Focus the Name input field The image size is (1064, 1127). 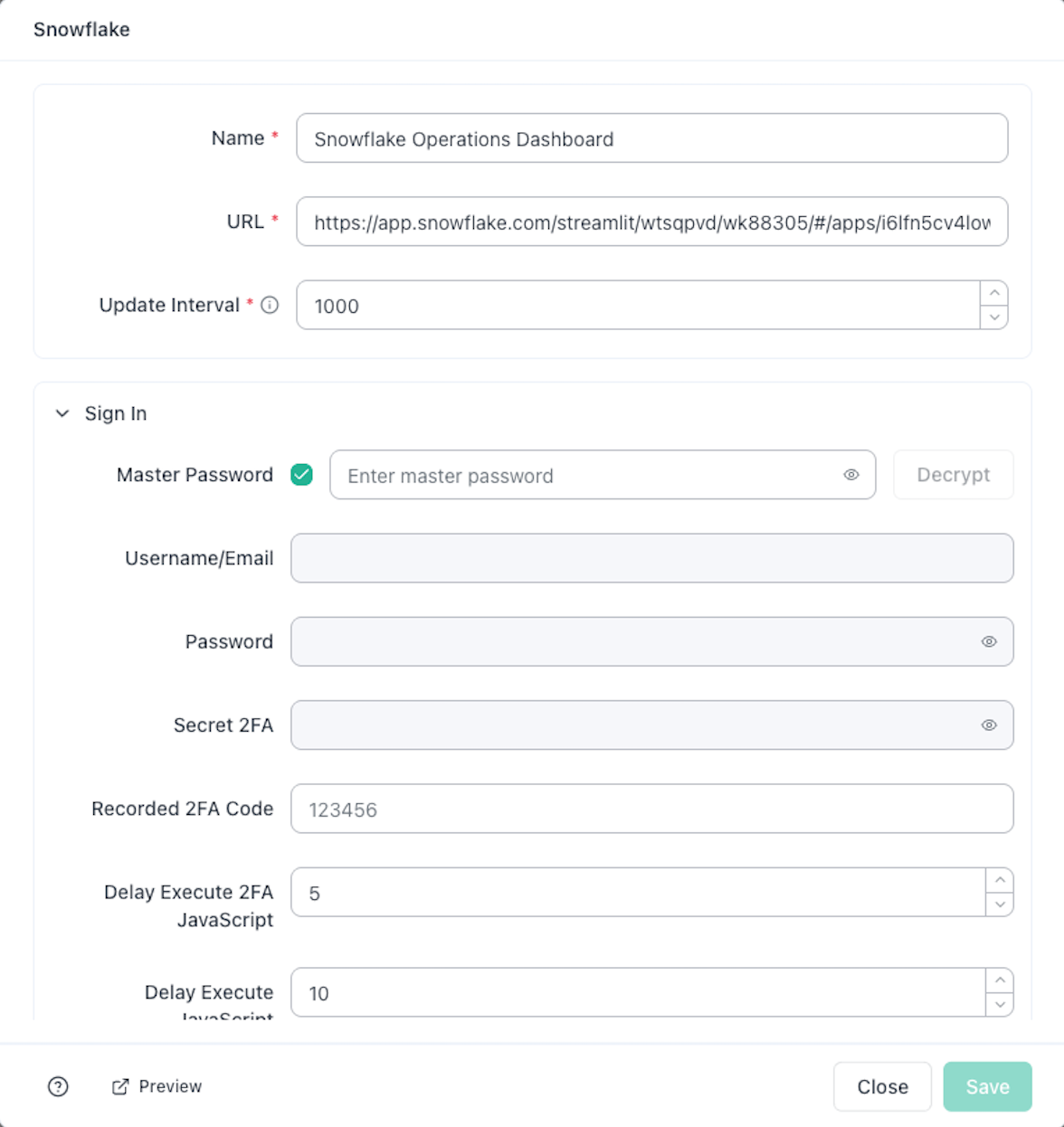[651, 138]
